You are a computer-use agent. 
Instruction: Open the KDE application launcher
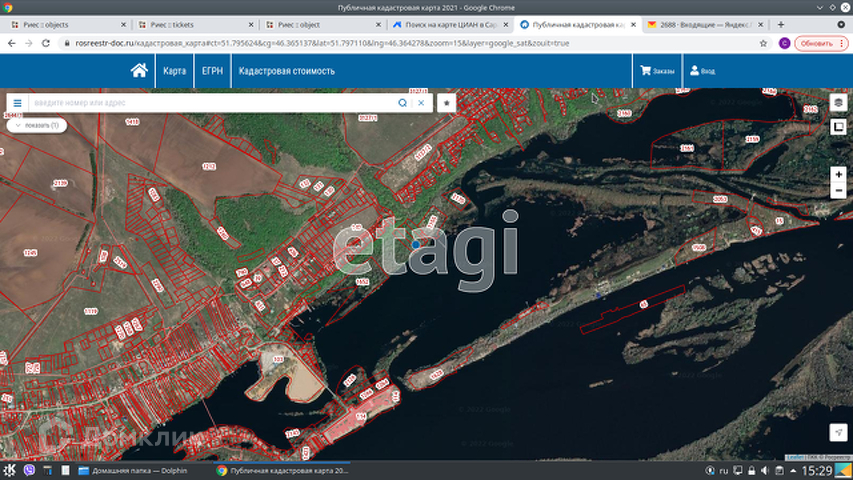tap(9, 470)
